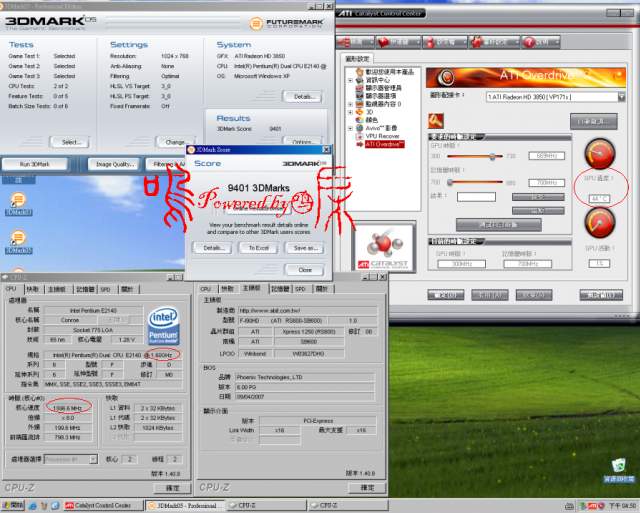
Task: Open CPU tab in left CPU-Z window
Action: point(11,289)
